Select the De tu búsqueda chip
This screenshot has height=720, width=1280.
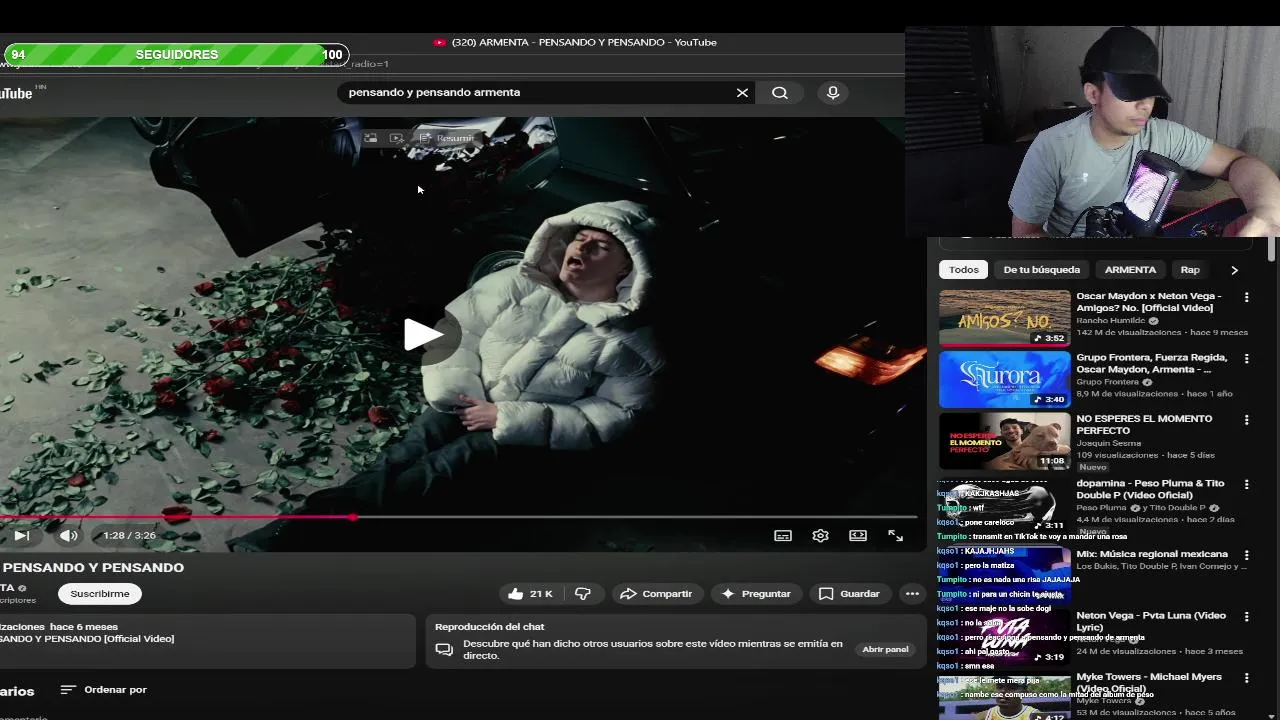pyautogui.click(x=1042, y=270)
